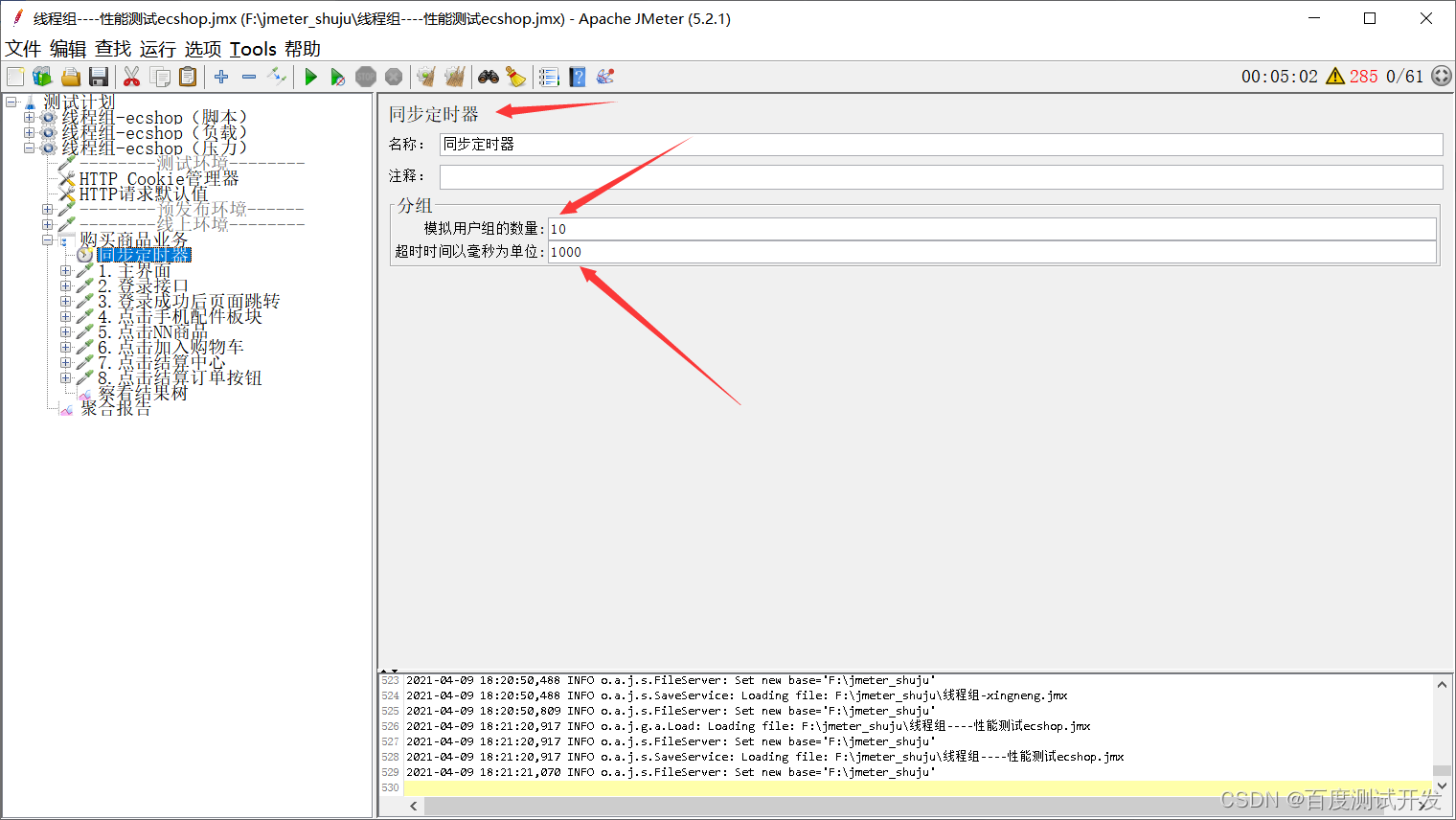The width and height of the screenshot is (1456, 820).
Task: Start the test with green play icon
Action: click(310, 77)
